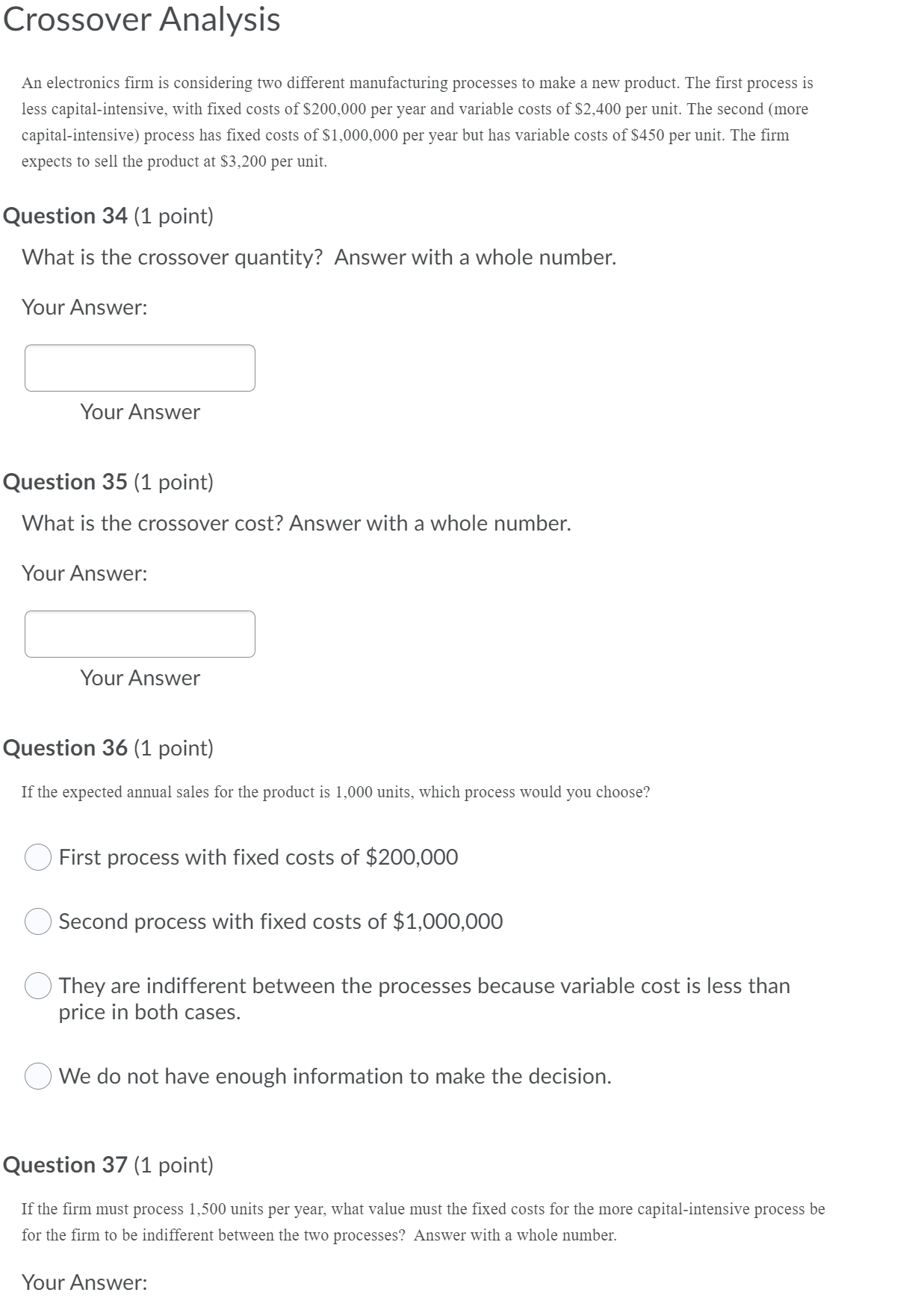Click the Question 36 heading
924x1313 pixels.
pyautogui.click(x=108, y=748)
